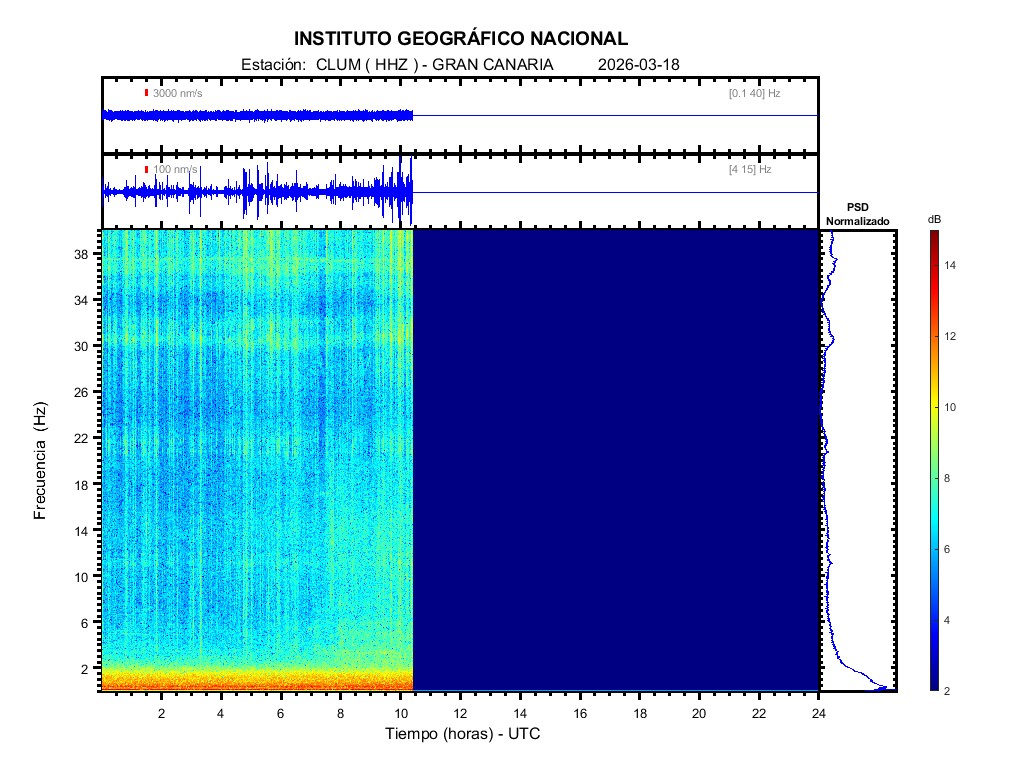
Task: Select the INSTITUTO GEOGRÁFICO NACIONAL title
Action: click(461, 39)
